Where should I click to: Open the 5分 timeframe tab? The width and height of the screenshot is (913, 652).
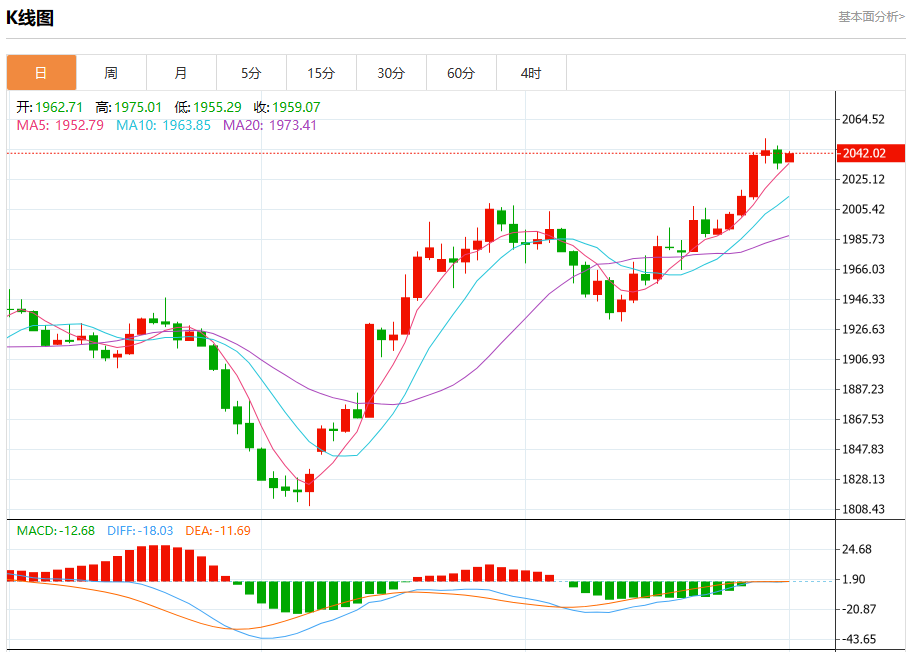click(x=251, y=73)
